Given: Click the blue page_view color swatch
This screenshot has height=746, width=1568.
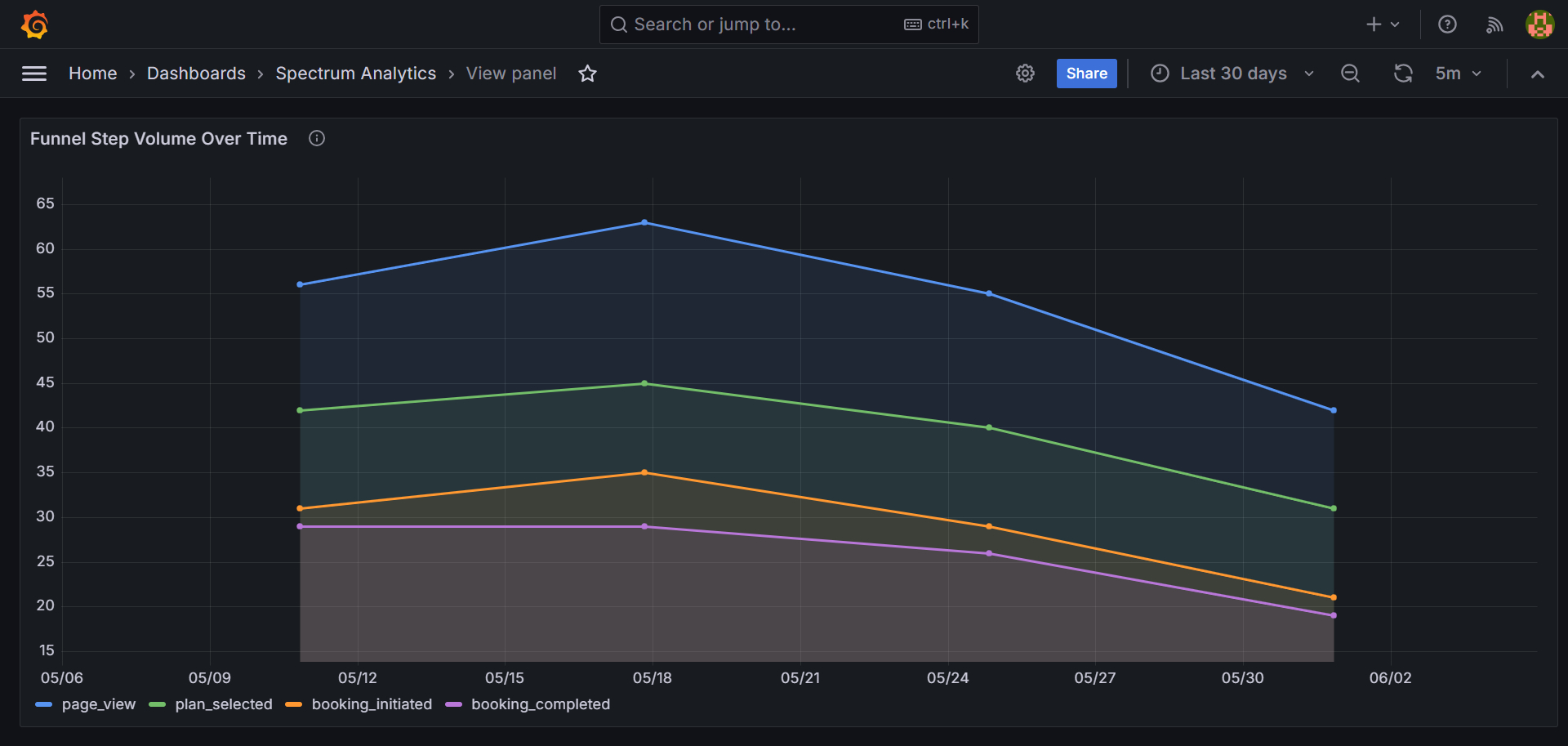Looking at the screenshot, I should 44,704.
